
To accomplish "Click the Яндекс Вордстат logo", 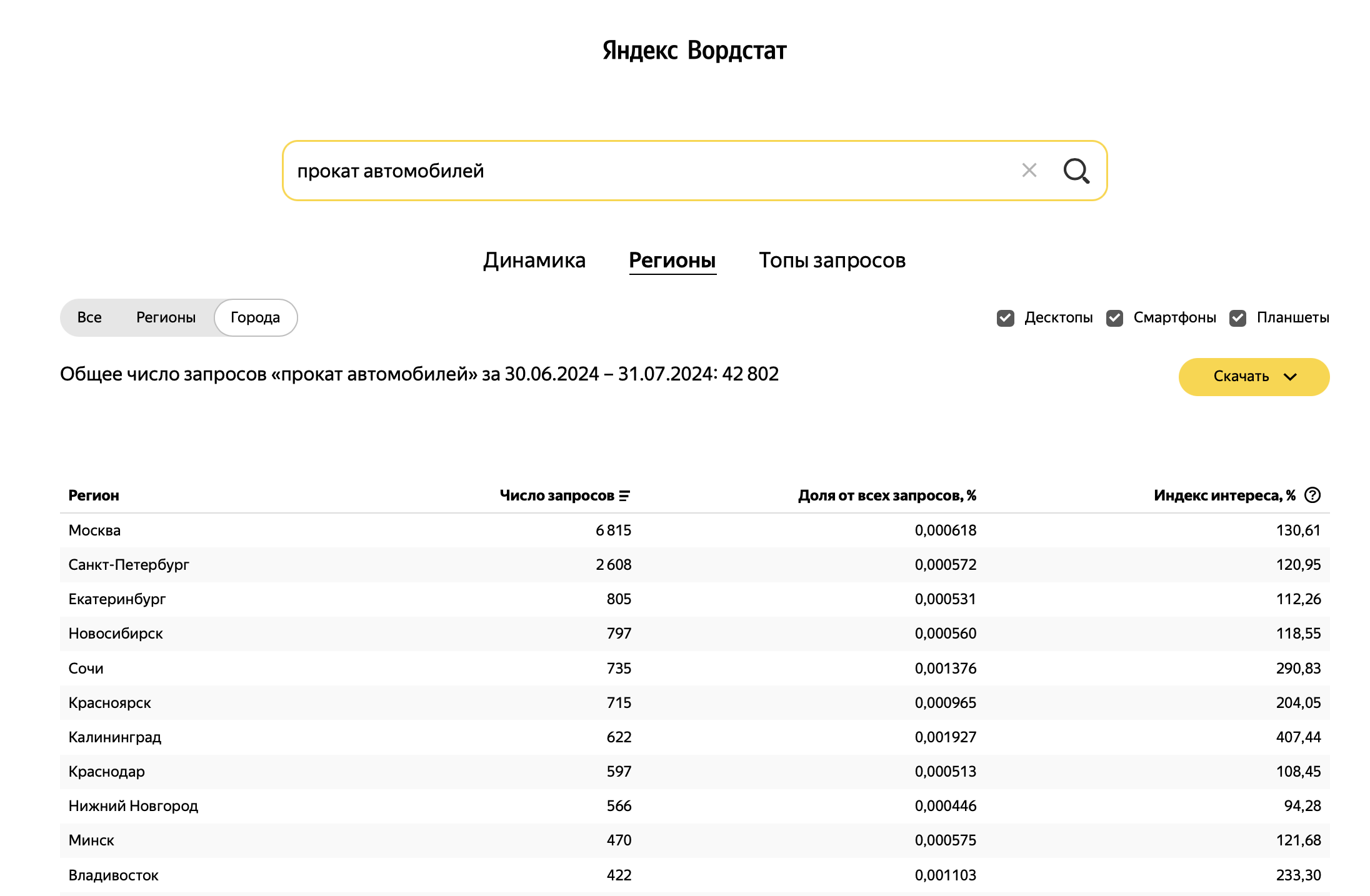I will click(694, 51).
